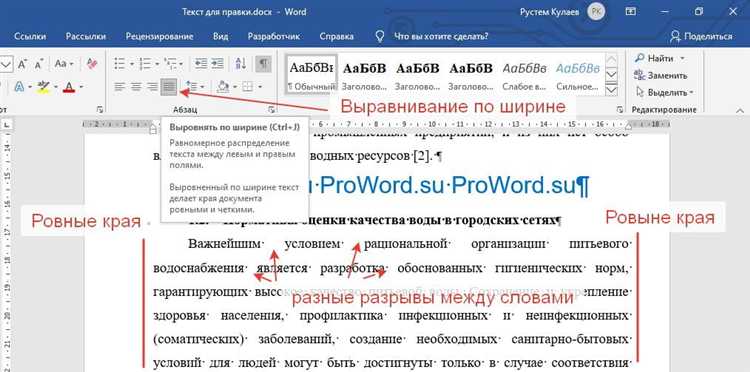Open the bullet library dropdown arrow
This screenshot has width=750, height=372.
[131, 64]
